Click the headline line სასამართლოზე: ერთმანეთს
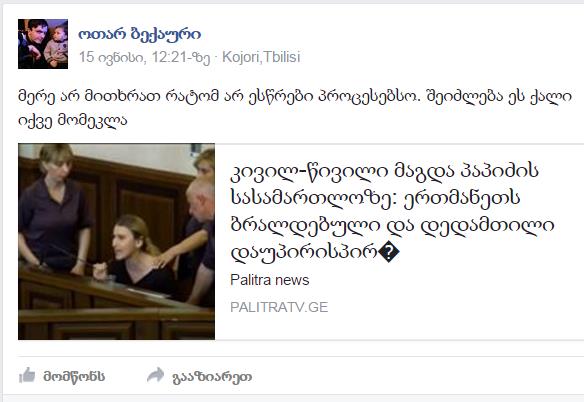Viewport: 584px width, 402px height. (x=375, y=198)
